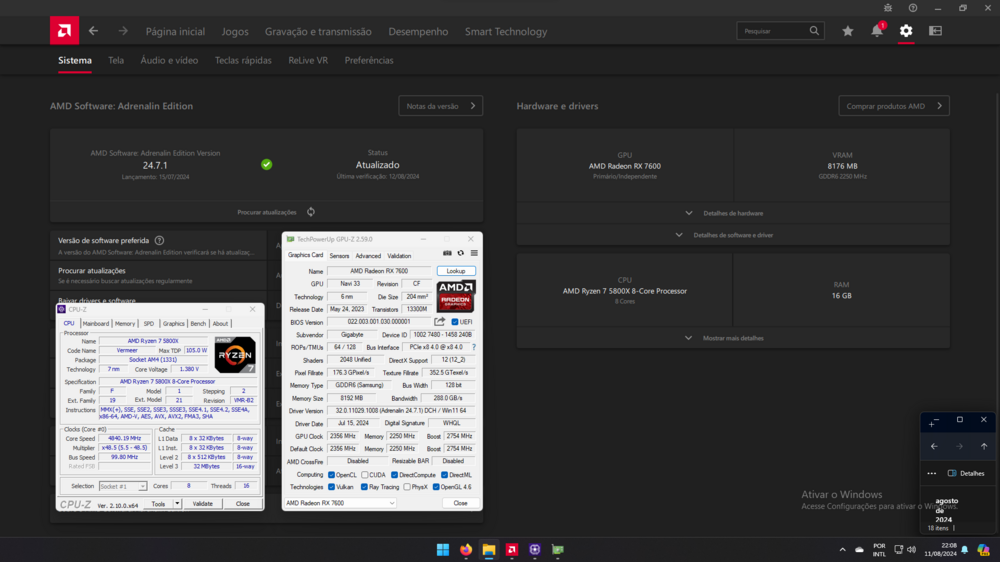Image resolution: width=1000 pixels, height=562 pixels.
Task: Click the GPU-Z screenshot camera icon
Action: [447, 254]
